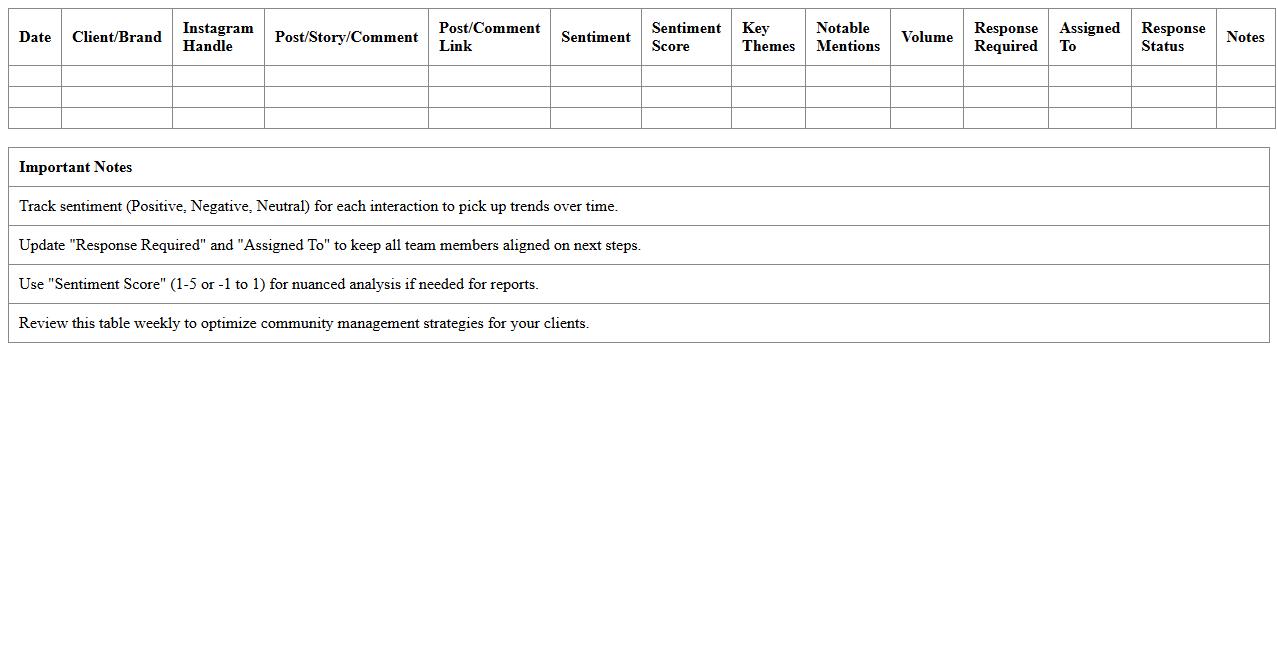This screenshot has width=1278, height=650.
Task: Click the note about tracking sentiment trends
Action: click(318, 206)
